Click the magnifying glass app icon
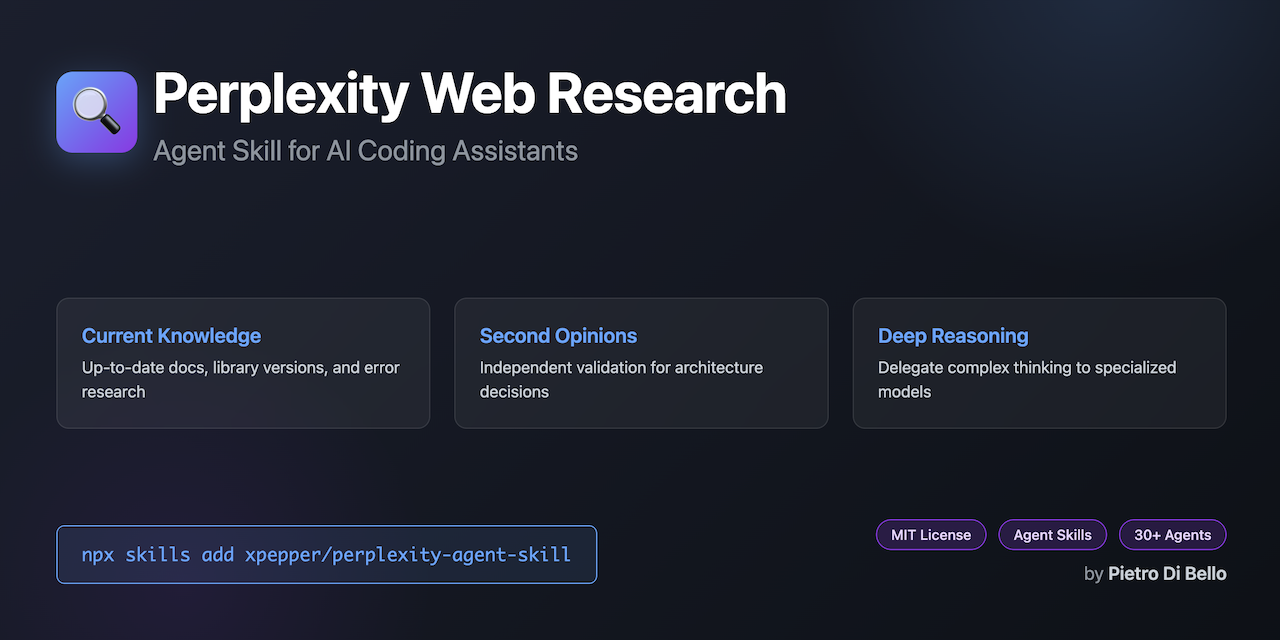The image size is (1280, 640). pos(96,112)
